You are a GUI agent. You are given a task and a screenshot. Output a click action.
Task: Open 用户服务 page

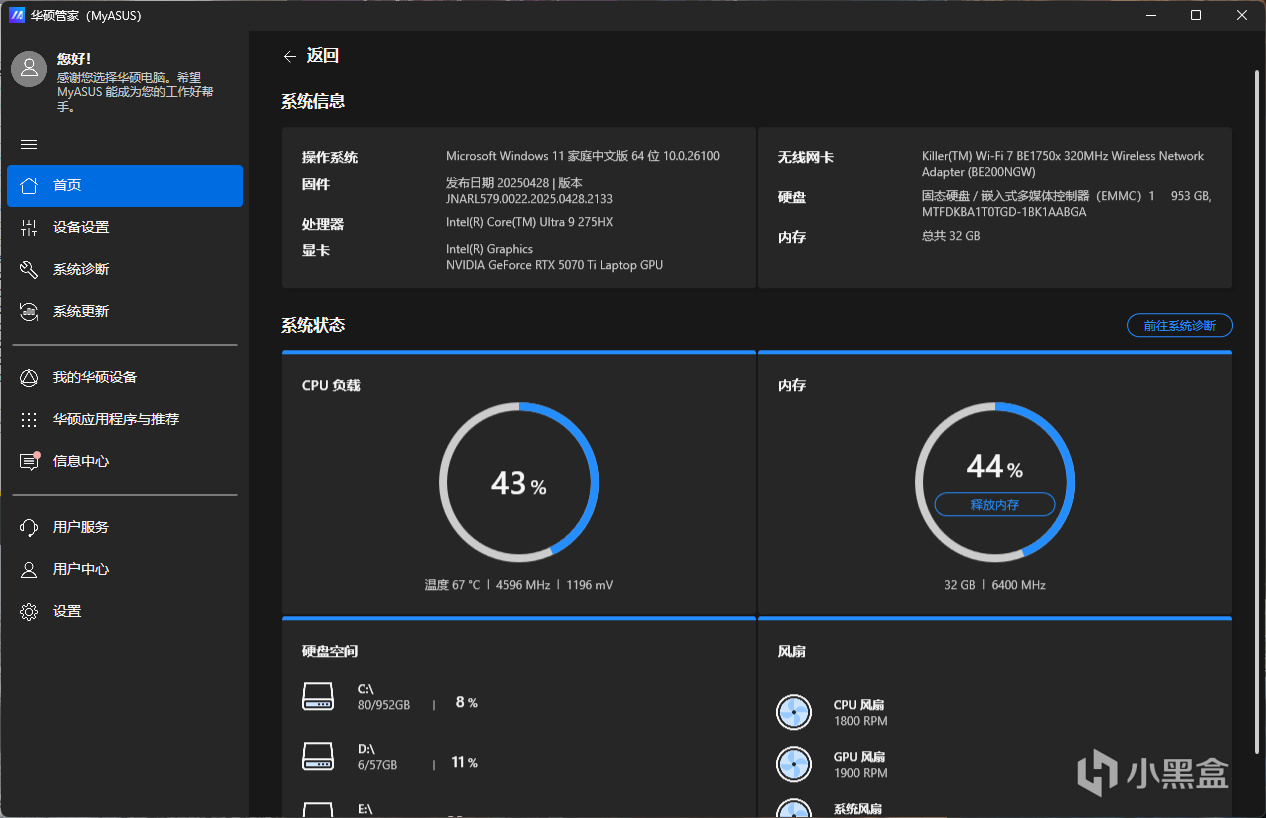(125, 528)
